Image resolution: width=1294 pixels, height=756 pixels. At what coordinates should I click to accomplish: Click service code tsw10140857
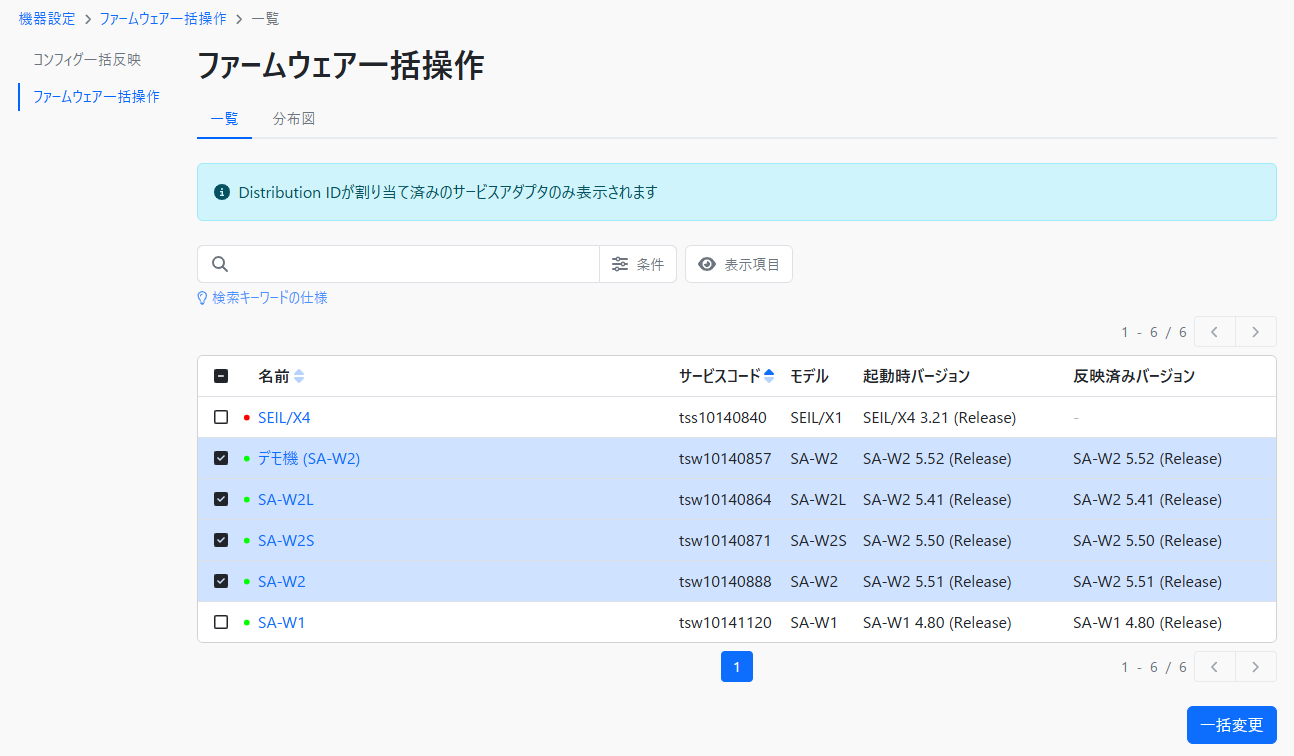[725, 458]
